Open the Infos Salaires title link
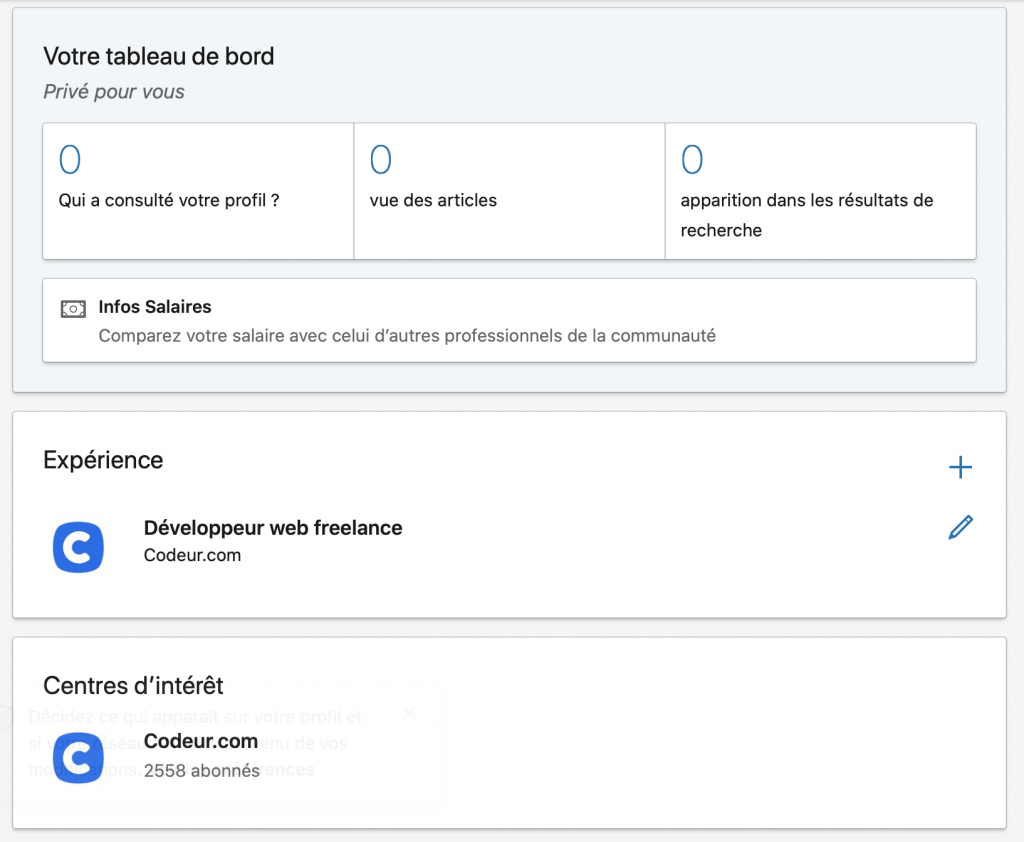Screen dimensions: 1024x842 click(155, 307)
